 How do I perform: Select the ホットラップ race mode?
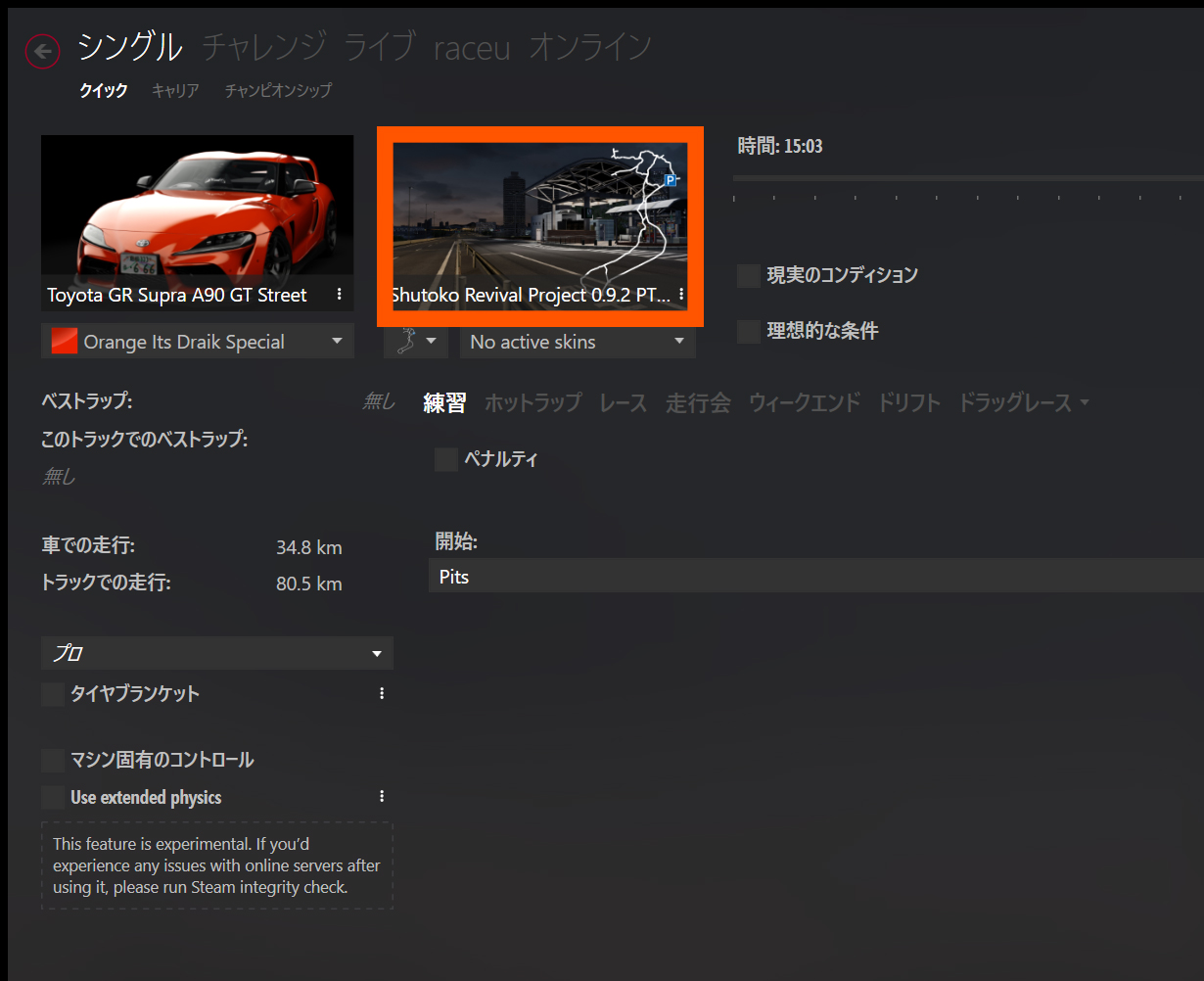533,402
